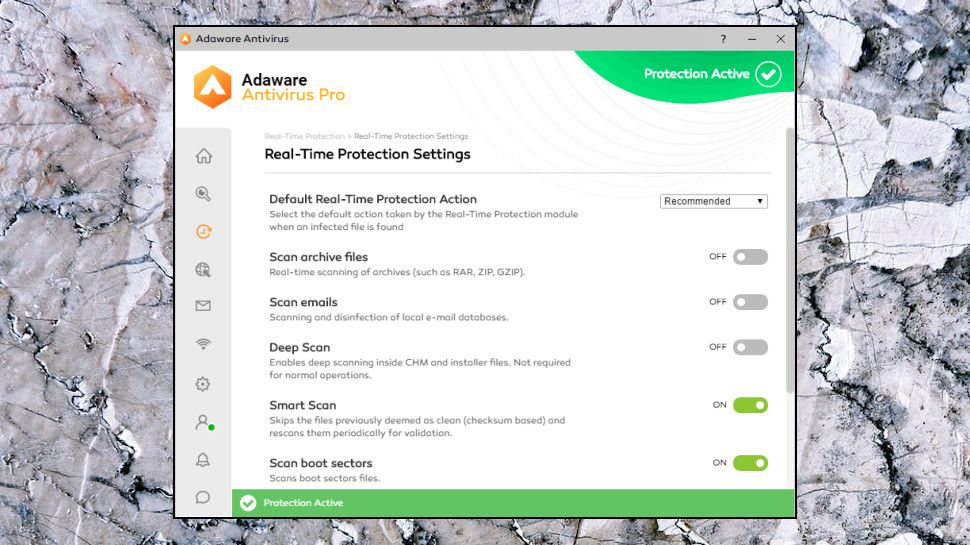Turn on the Scan emails switch

tap(750, 302)
